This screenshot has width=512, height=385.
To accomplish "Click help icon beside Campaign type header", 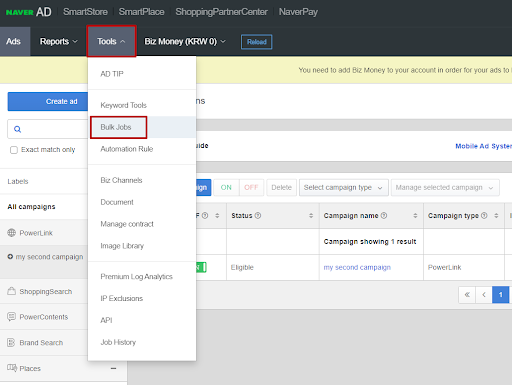I will 484,216.
